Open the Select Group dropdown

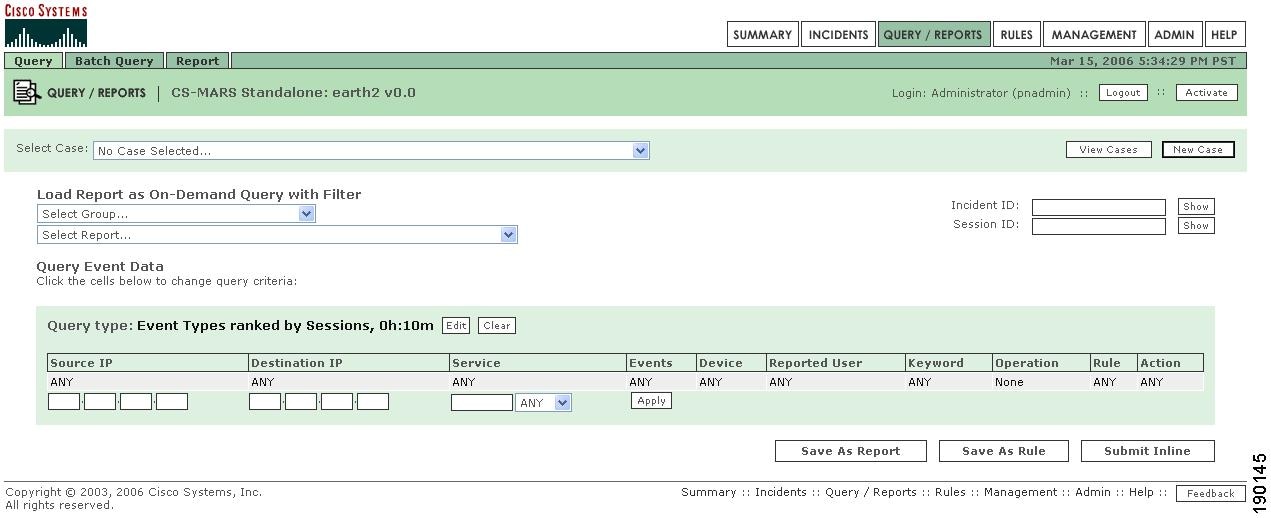[x=176, y=214]
